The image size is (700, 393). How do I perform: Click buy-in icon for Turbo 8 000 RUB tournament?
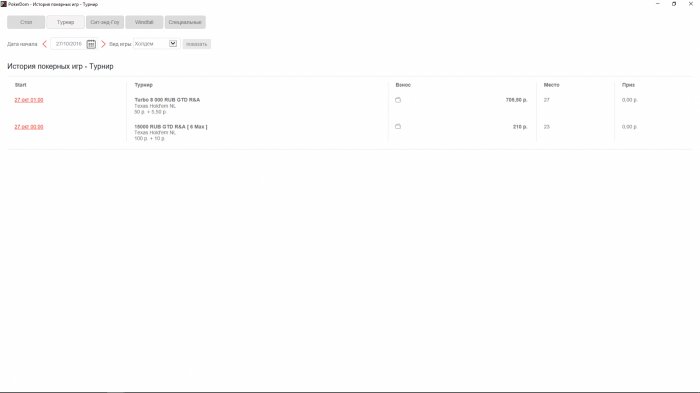(x=398, y=100)
